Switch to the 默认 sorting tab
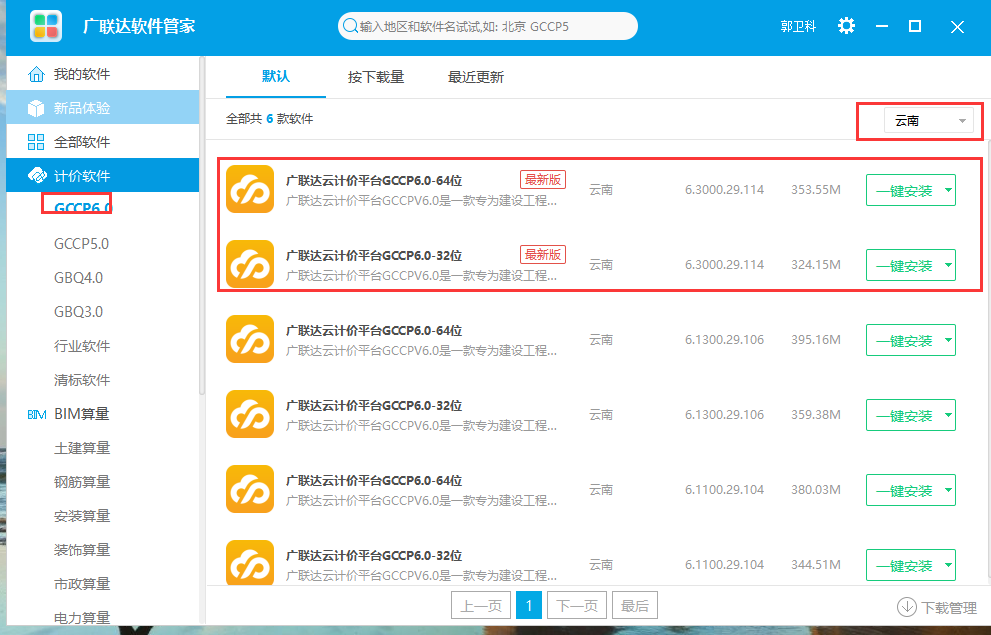Image resolution: width=991 pixels, height=635 pixels. [x=276, y=76]
